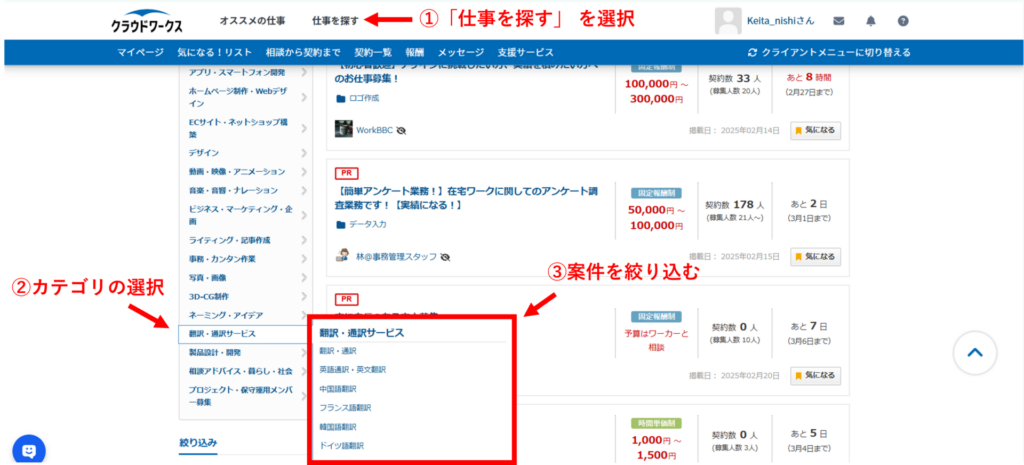Viewport: 1024px width, 465px height.
Task: Choose 中国語翻訳 in the submenu
Action: tap(338, 389)
